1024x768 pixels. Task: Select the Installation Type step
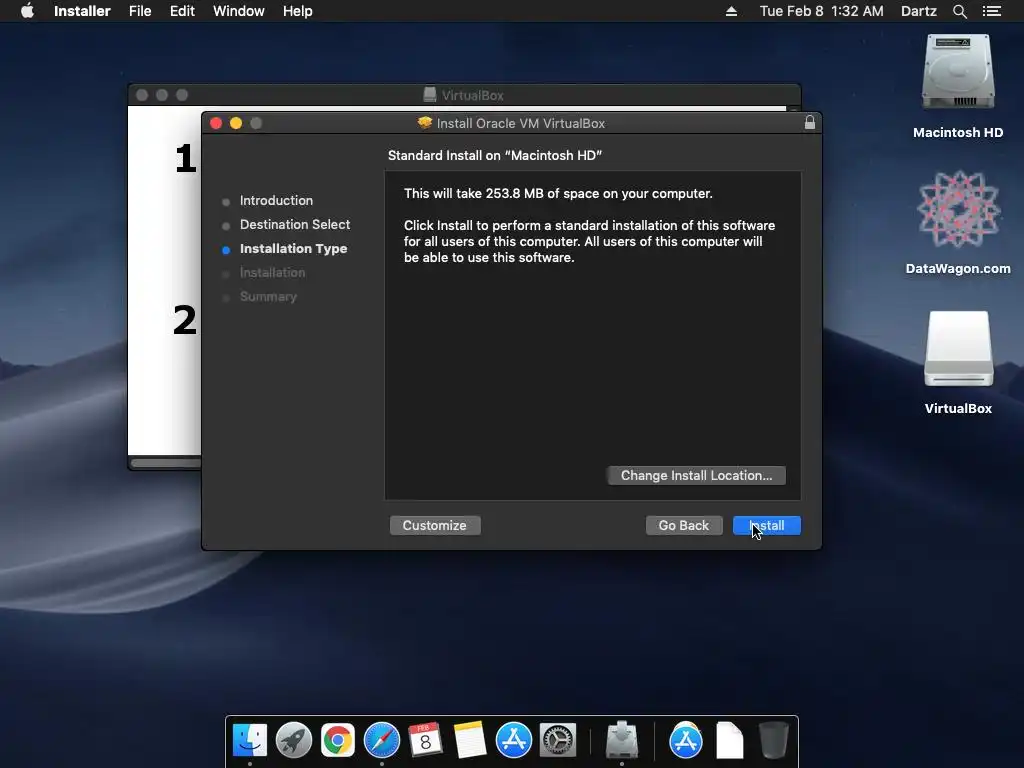pyautogui.click(x=293, y=249)
